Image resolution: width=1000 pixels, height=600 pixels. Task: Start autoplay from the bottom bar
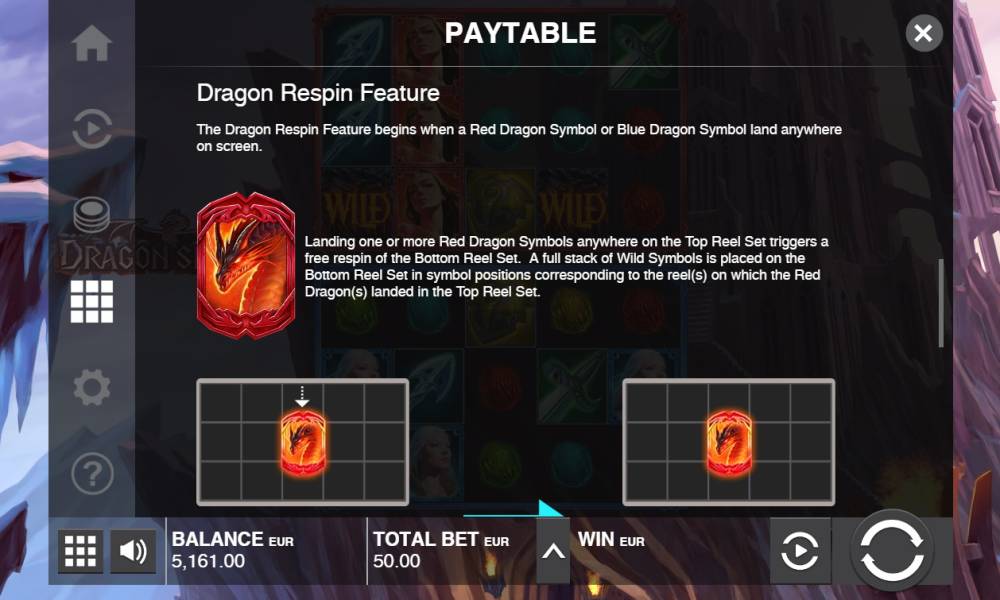click(x=800, y=550)
